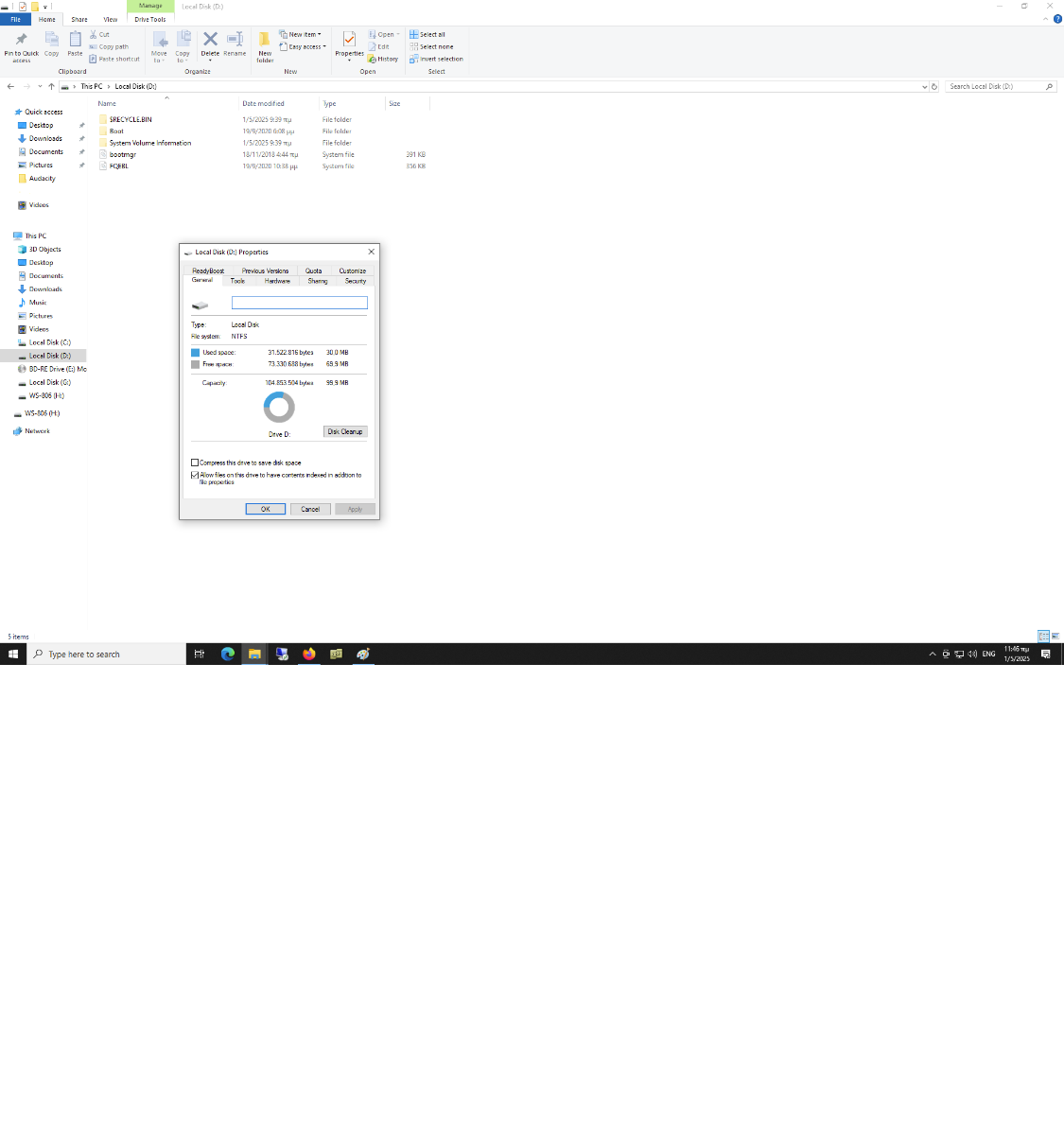The width and height of the screenshot is (1064, 1135).
Task: Show hidden system tray icons
Action: click(x=933, y=654)
